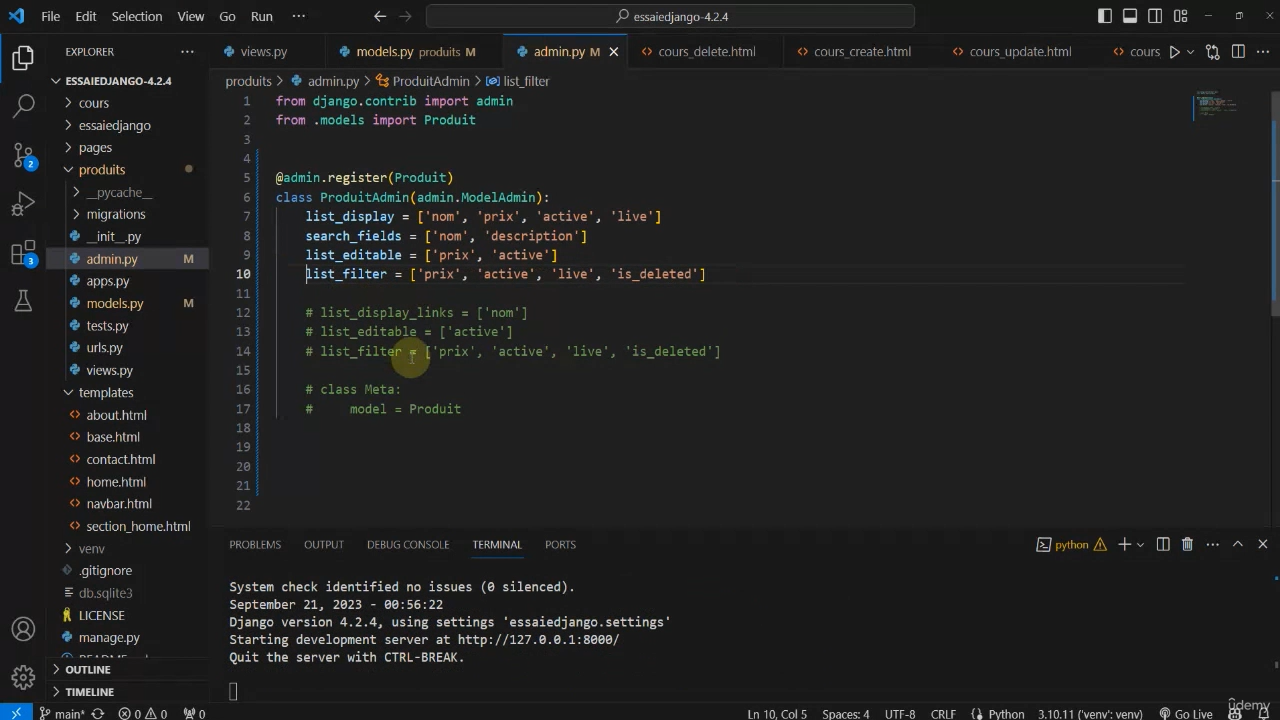The image size is (1280, 720).
Task: Click the code minimap preview
Action: (1216, 104)
